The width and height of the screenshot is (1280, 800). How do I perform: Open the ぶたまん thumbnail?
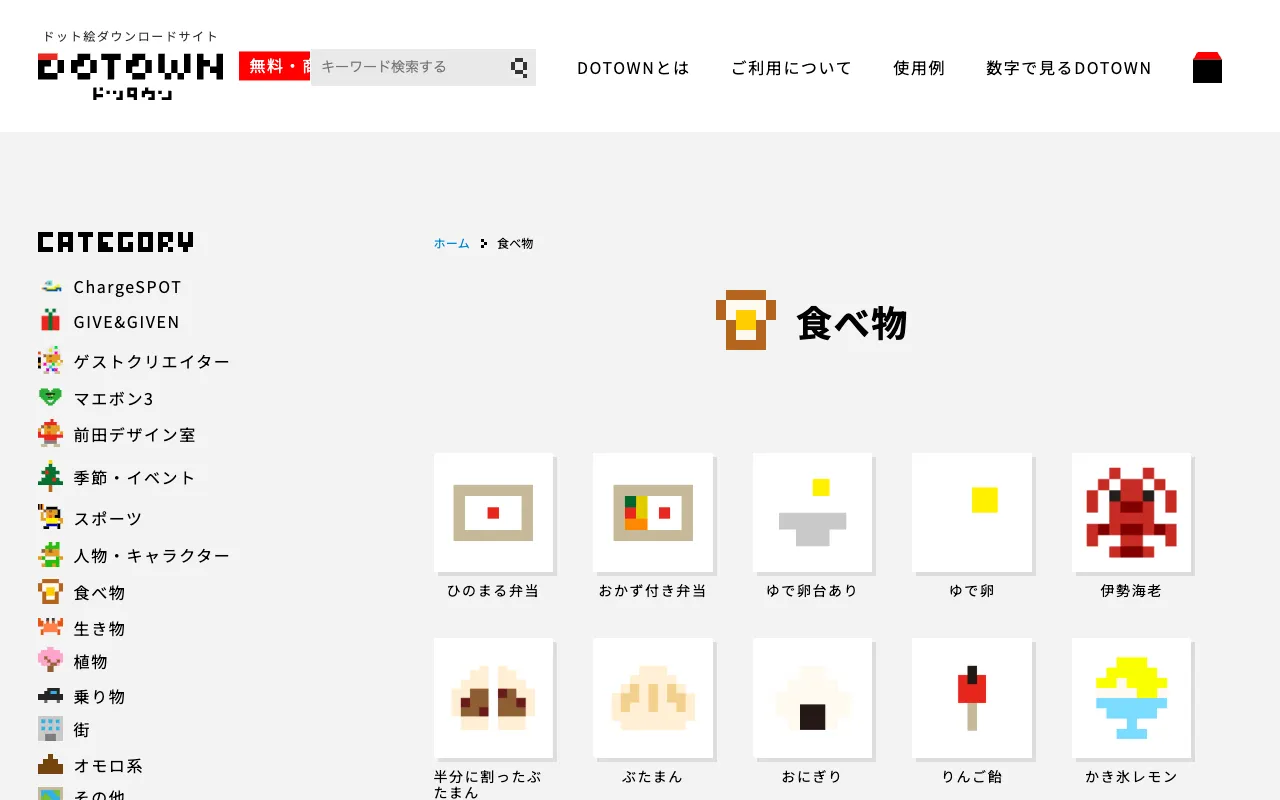[653, 698]
